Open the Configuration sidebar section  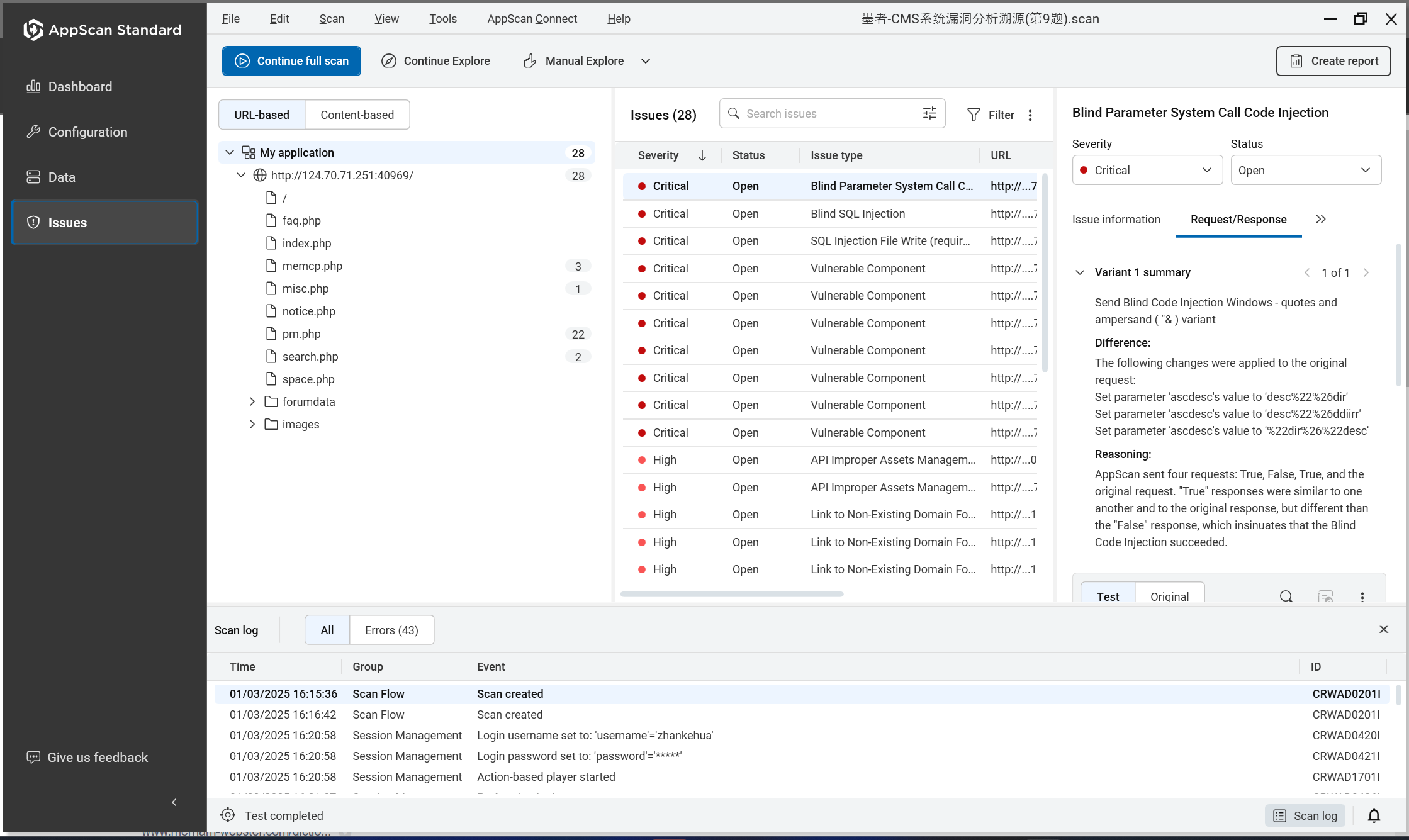[104, 132]
